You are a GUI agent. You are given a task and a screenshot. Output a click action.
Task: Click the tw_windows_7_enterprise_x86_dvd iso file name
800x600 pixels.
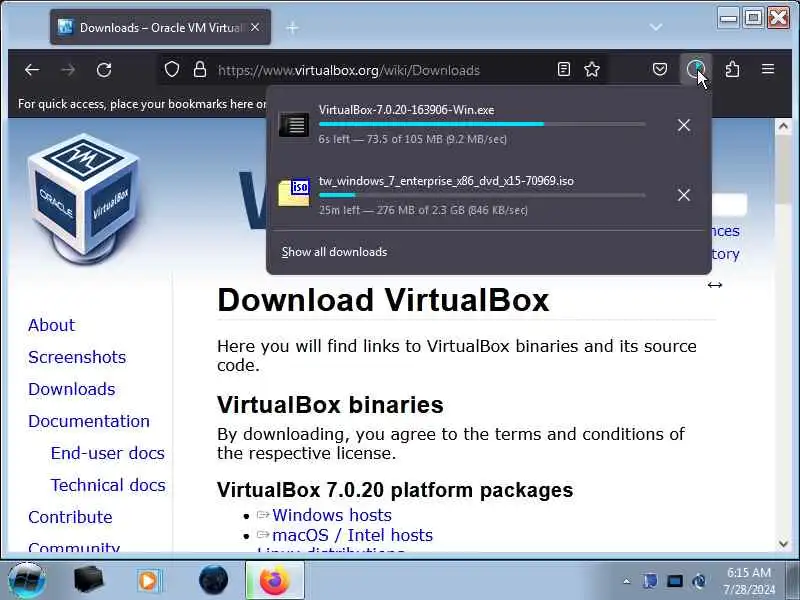click(446, 181)
